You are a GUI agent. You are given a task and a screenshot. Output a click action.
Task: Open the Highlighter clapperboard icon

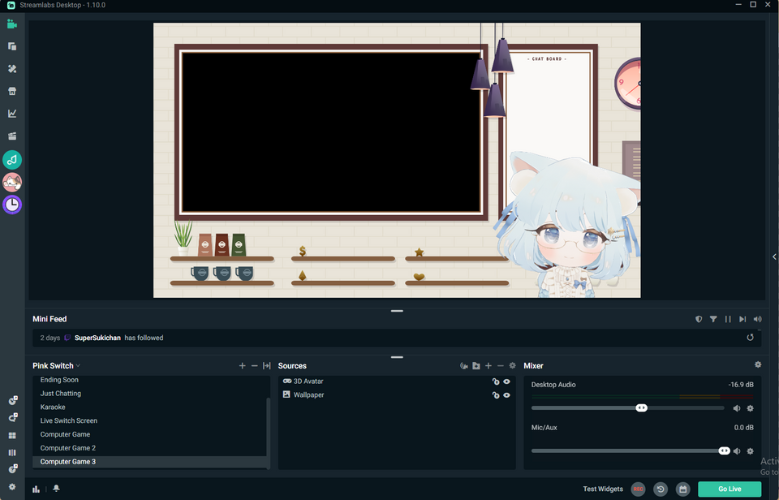[12, 136]
